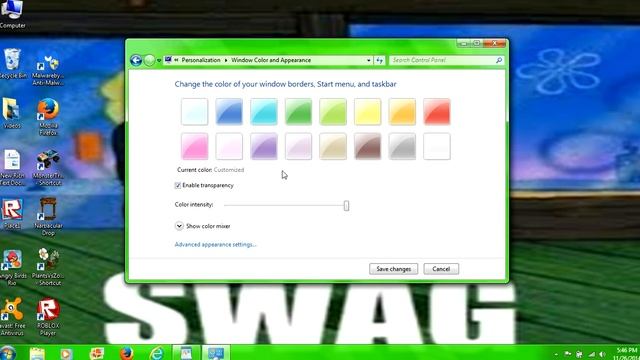Open Malwarebytes Anti-Malware desktop shortcut
Screen dimensions: 640x360
click(x=48, y=70)
